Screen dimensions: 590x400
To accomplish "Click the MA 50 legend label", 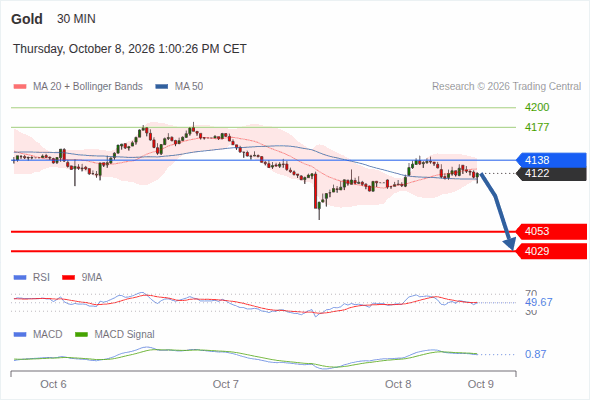I will [x=189, y=87].
